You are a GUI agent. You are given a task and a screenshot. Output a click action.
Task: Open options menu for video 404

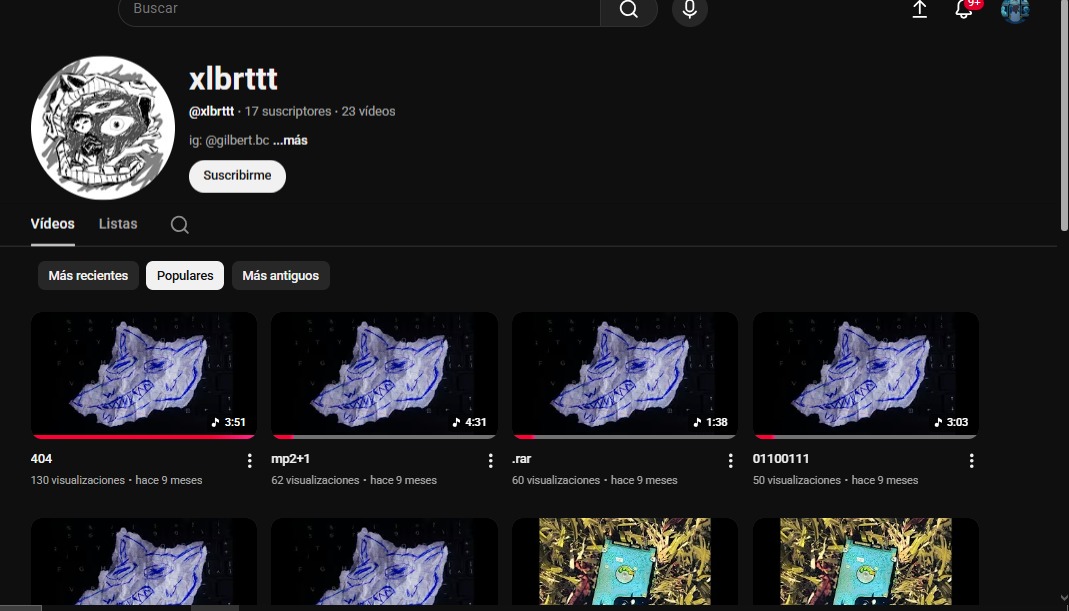250,461
